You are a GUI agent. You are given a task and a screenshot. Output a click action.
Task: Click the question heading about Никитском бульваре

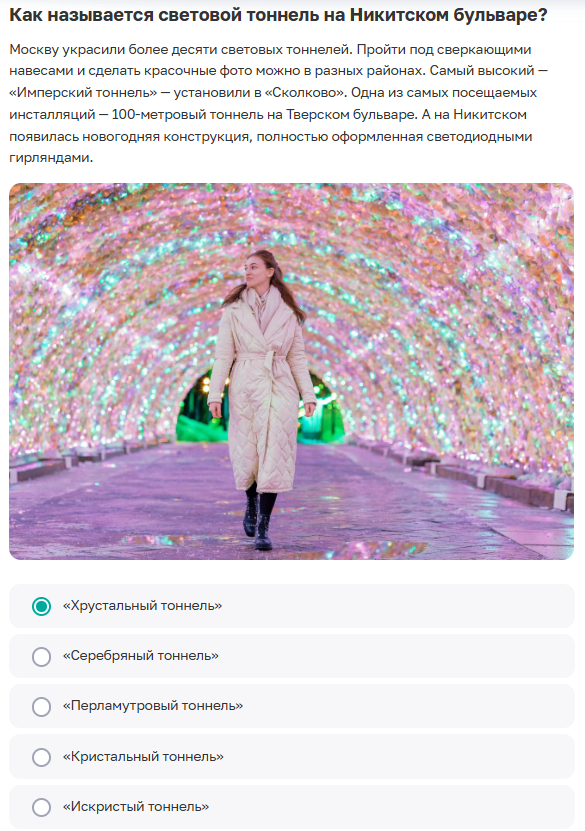pos(278,15)
